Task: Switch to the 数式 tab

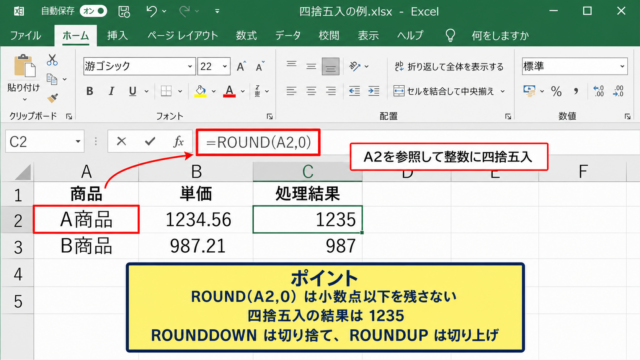Action: [x=246, y=36]
